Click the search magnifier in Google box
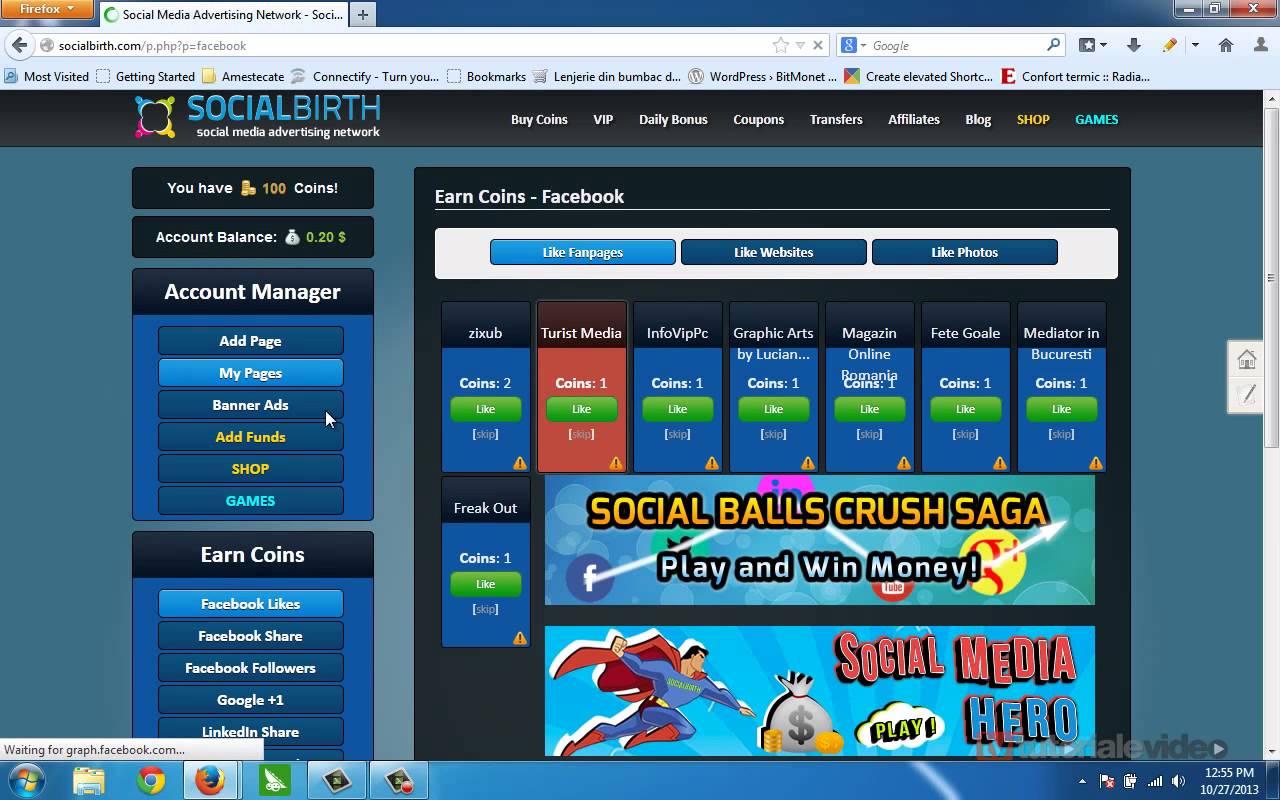 pyautogui.click(x=1053, y=45)
